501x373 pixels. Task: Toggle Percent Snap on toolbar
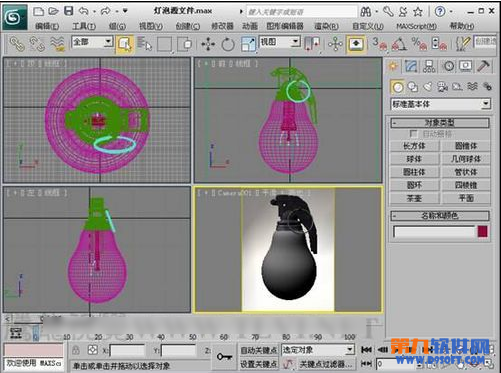[x=419, y=44]
